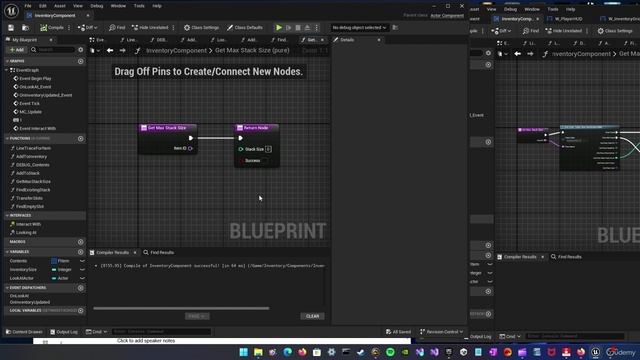Screen dimensions: 640x360
Task: Close the Compiler Results tab
Action: (135, 253)
